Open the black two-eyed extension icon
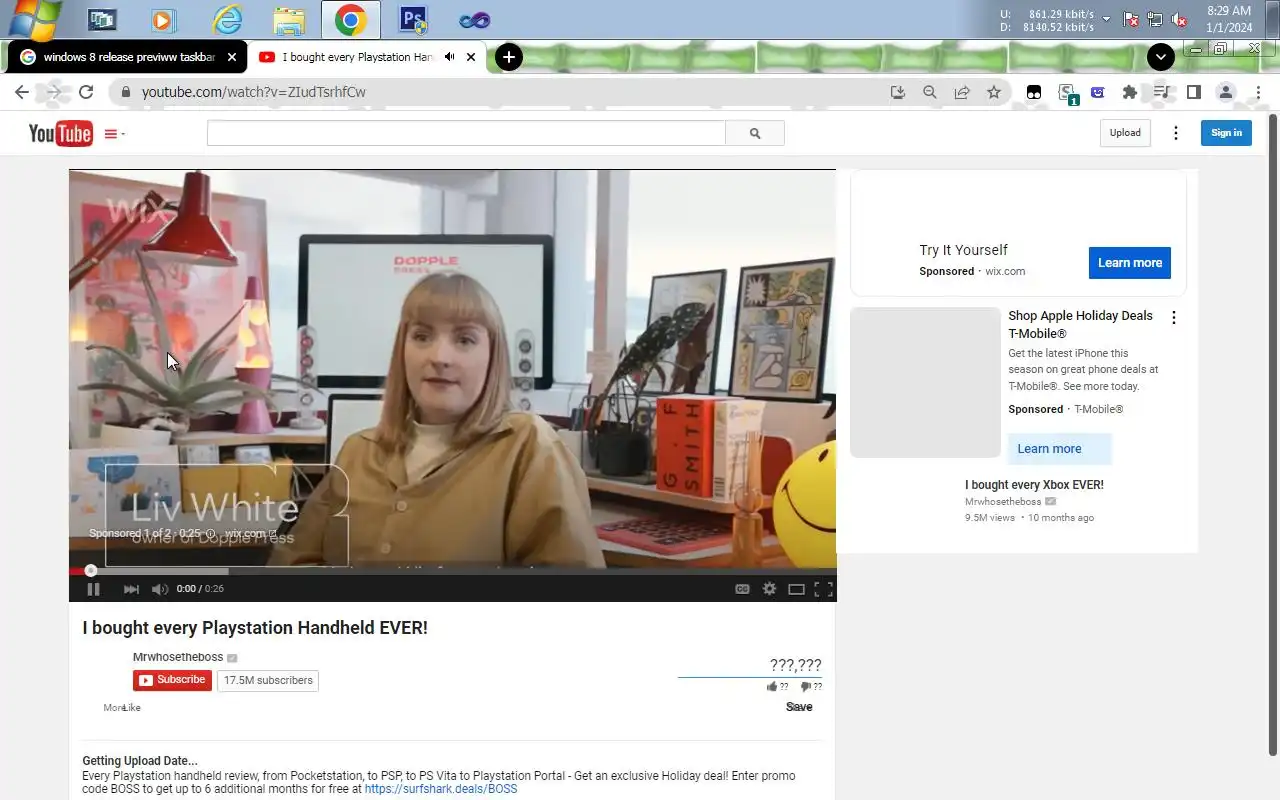This screenshot has height=800, width=1280. (1034, 92)
